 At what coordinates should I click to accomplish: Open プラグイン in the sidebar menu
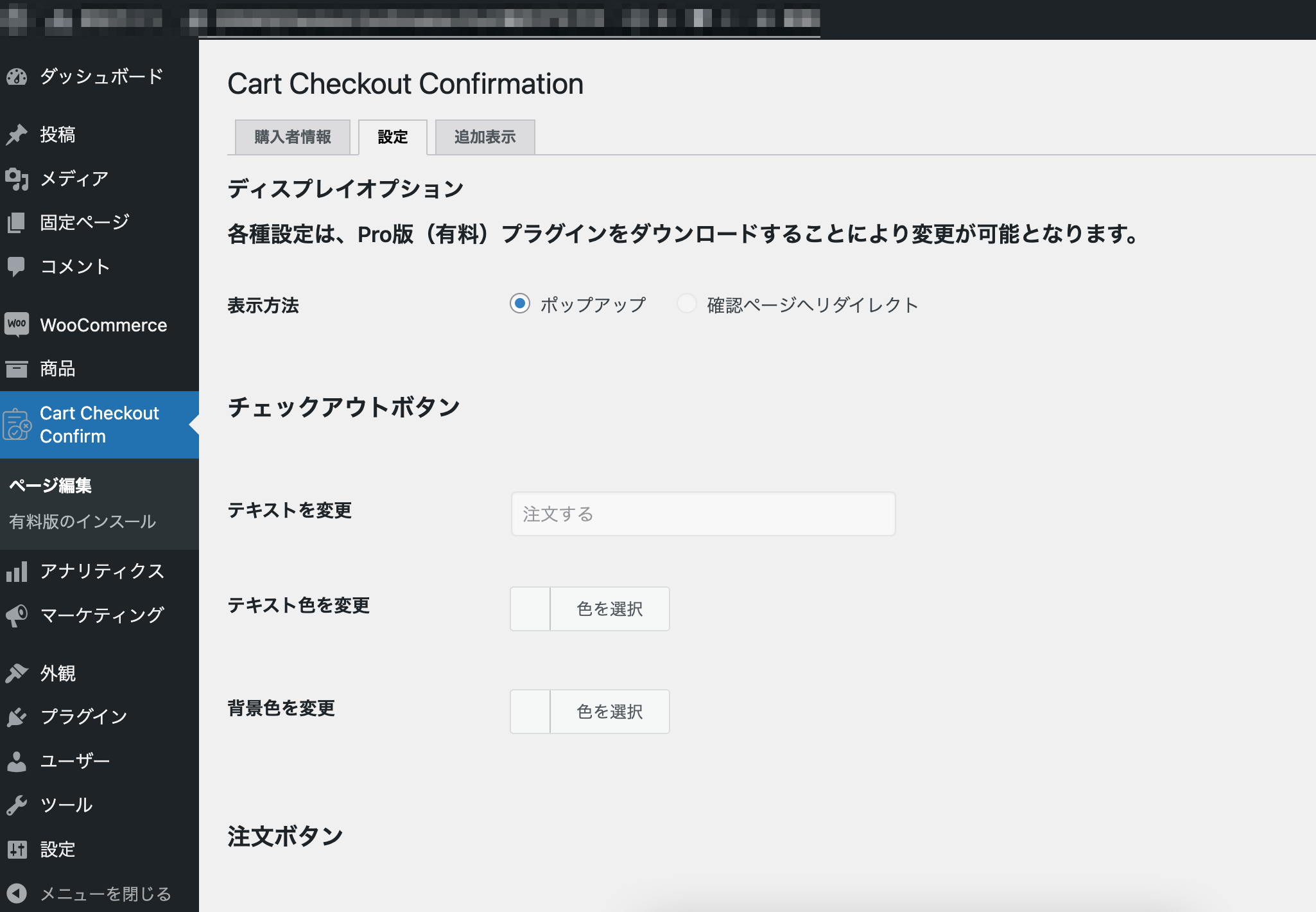(x=100, y=717)
